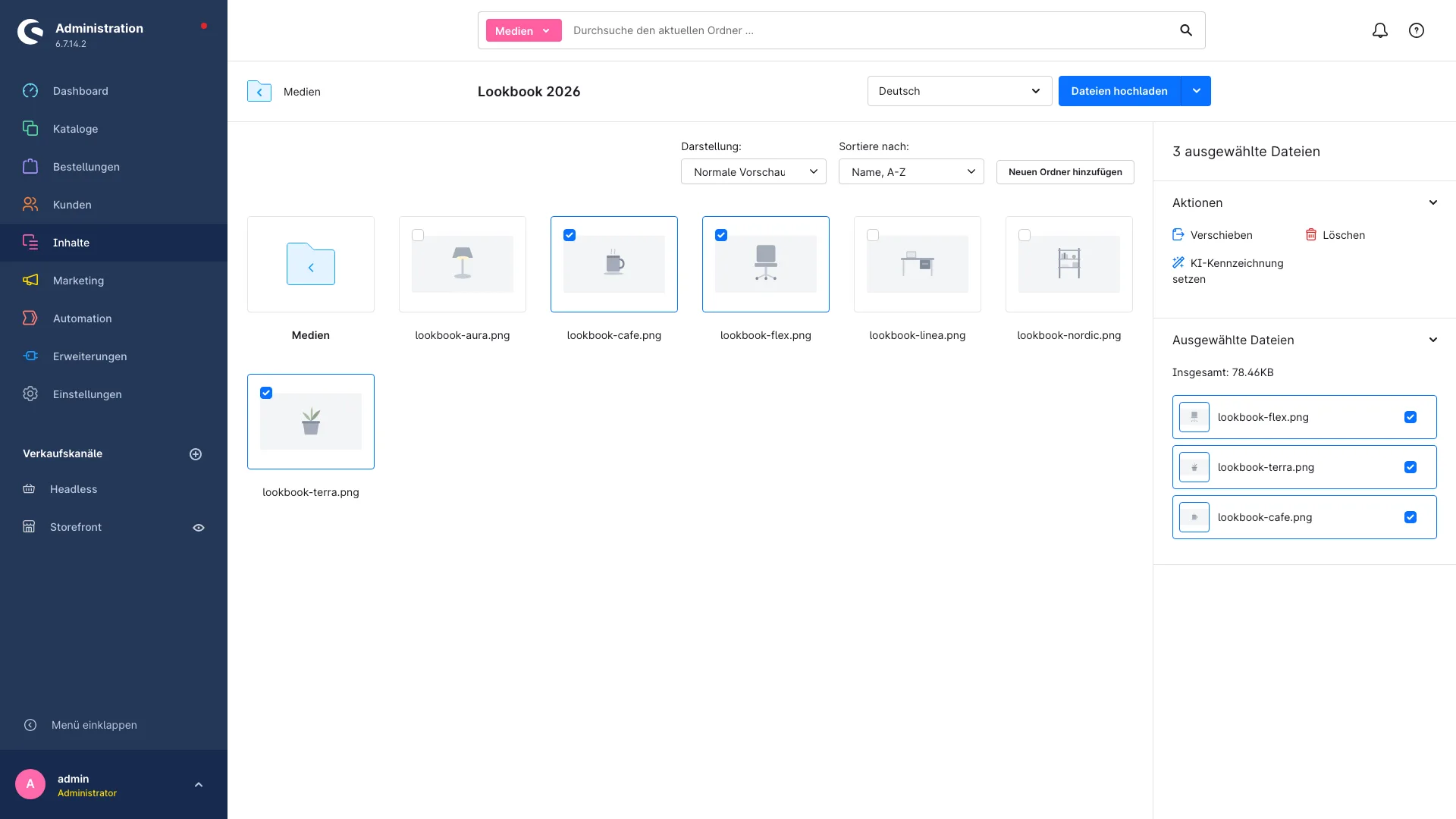
Task: Click the Bestellungen bag icon
Action: (30, 167)
